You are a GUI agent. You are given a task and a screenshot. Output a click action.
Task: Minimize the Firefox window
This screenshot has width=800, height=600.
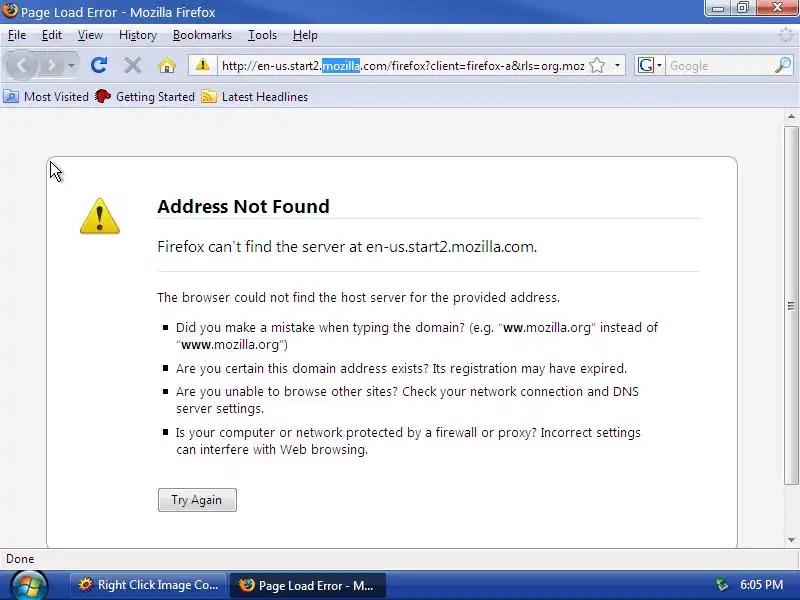[718, 8]
